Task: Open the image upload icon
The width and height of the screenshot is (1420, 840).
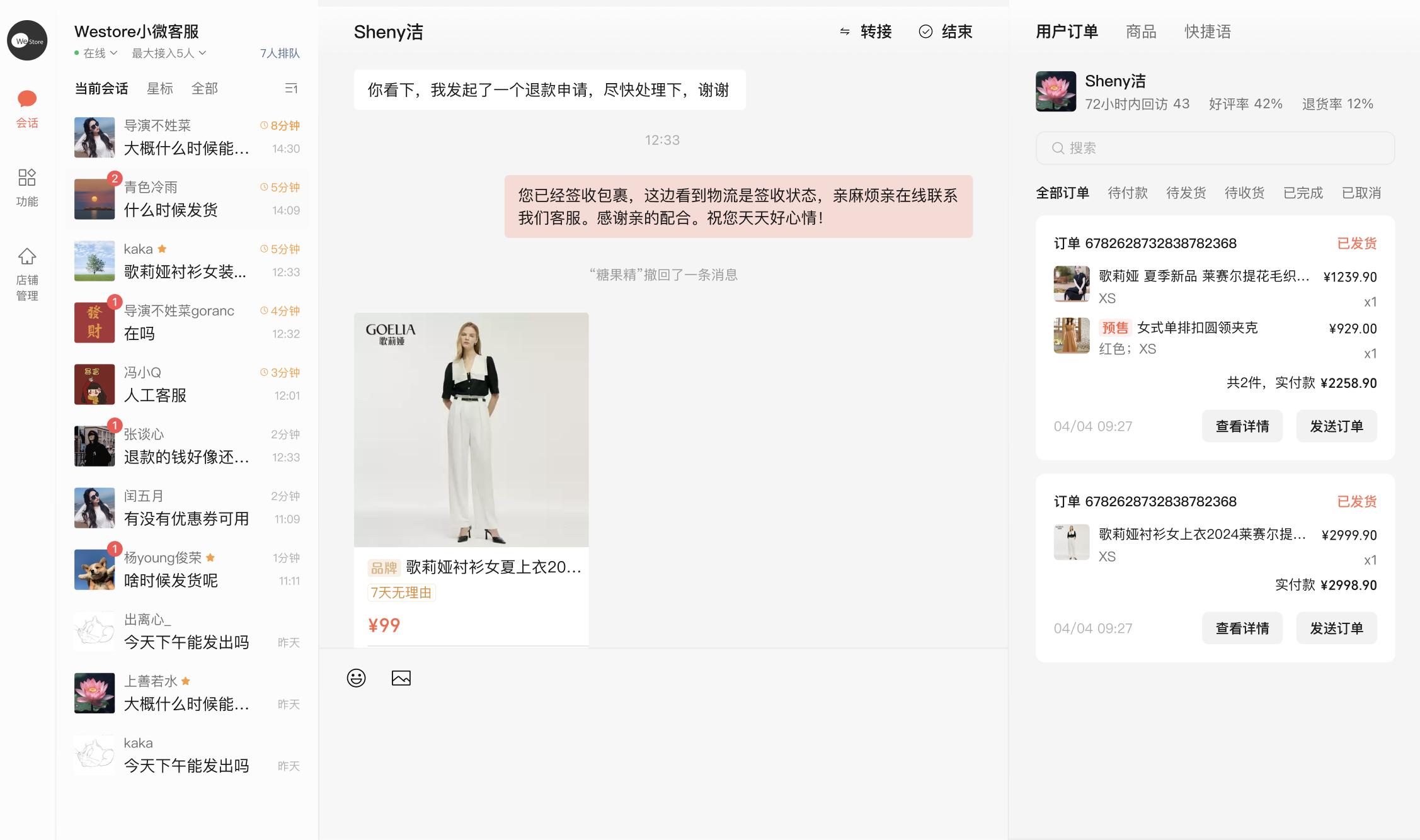Action: pyautogui.click(x=401, y=678)
